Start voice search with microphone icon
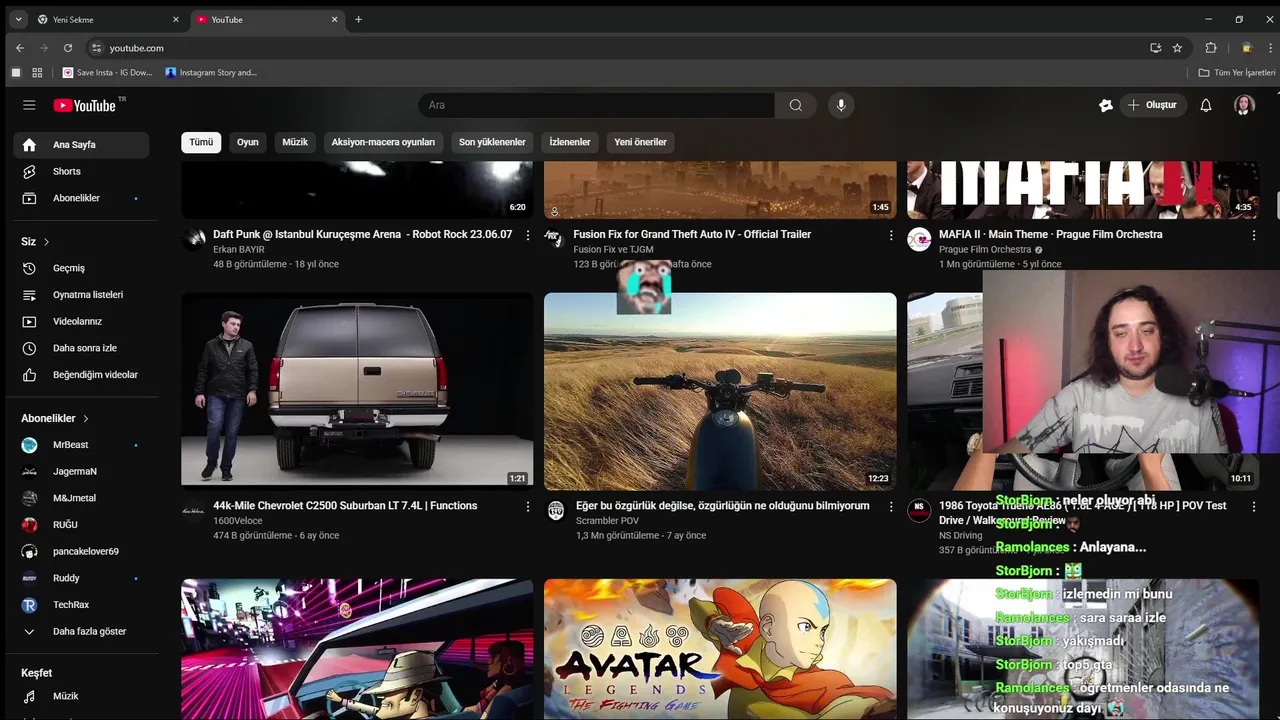Viewport: 1280px width, 720px height. (x=841, y=105)
